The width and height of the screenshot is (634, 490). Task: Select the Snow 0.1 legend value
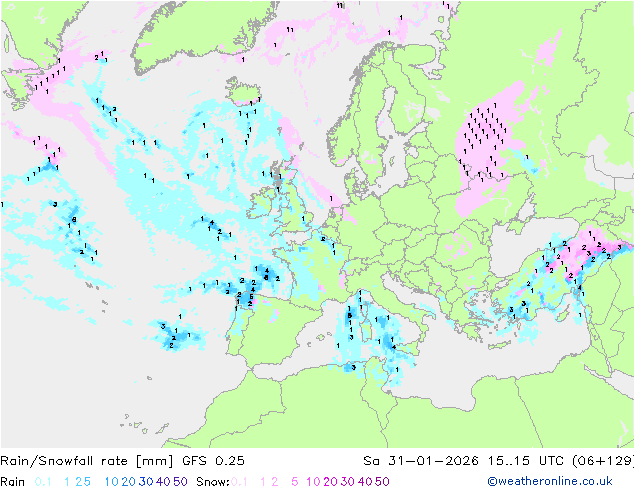coord(239,482)
